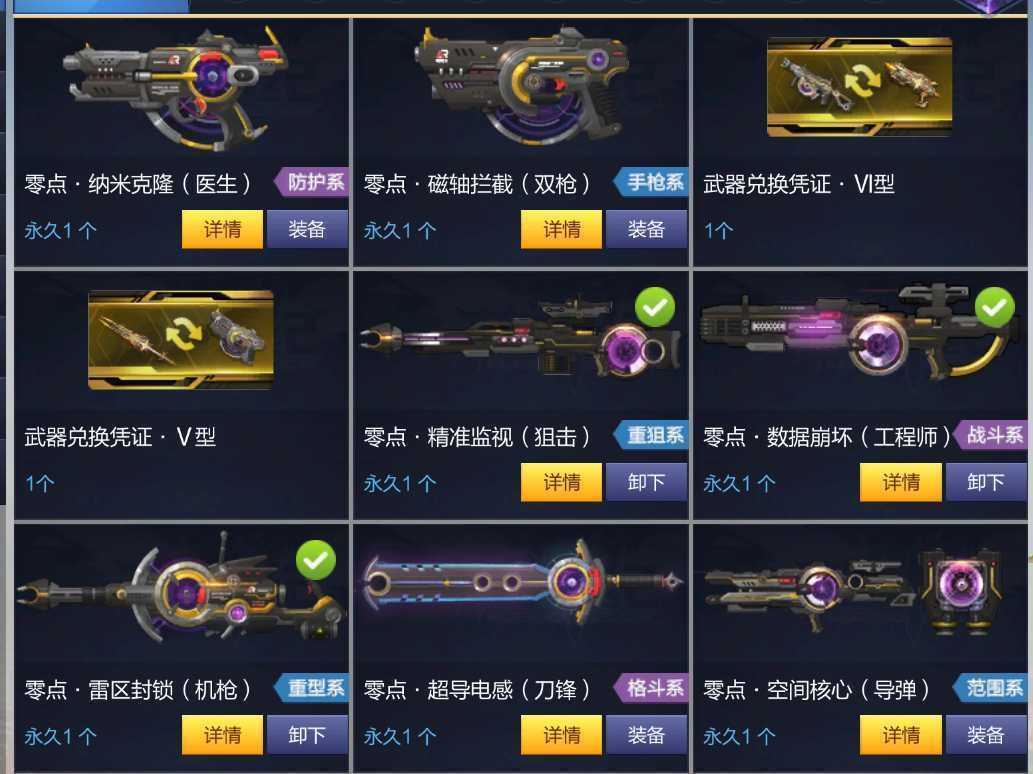1033x774 pixels.
Task: Equip 零点·磁轴拦截 (双枪) with 装备 button
Action: point(646,229)
